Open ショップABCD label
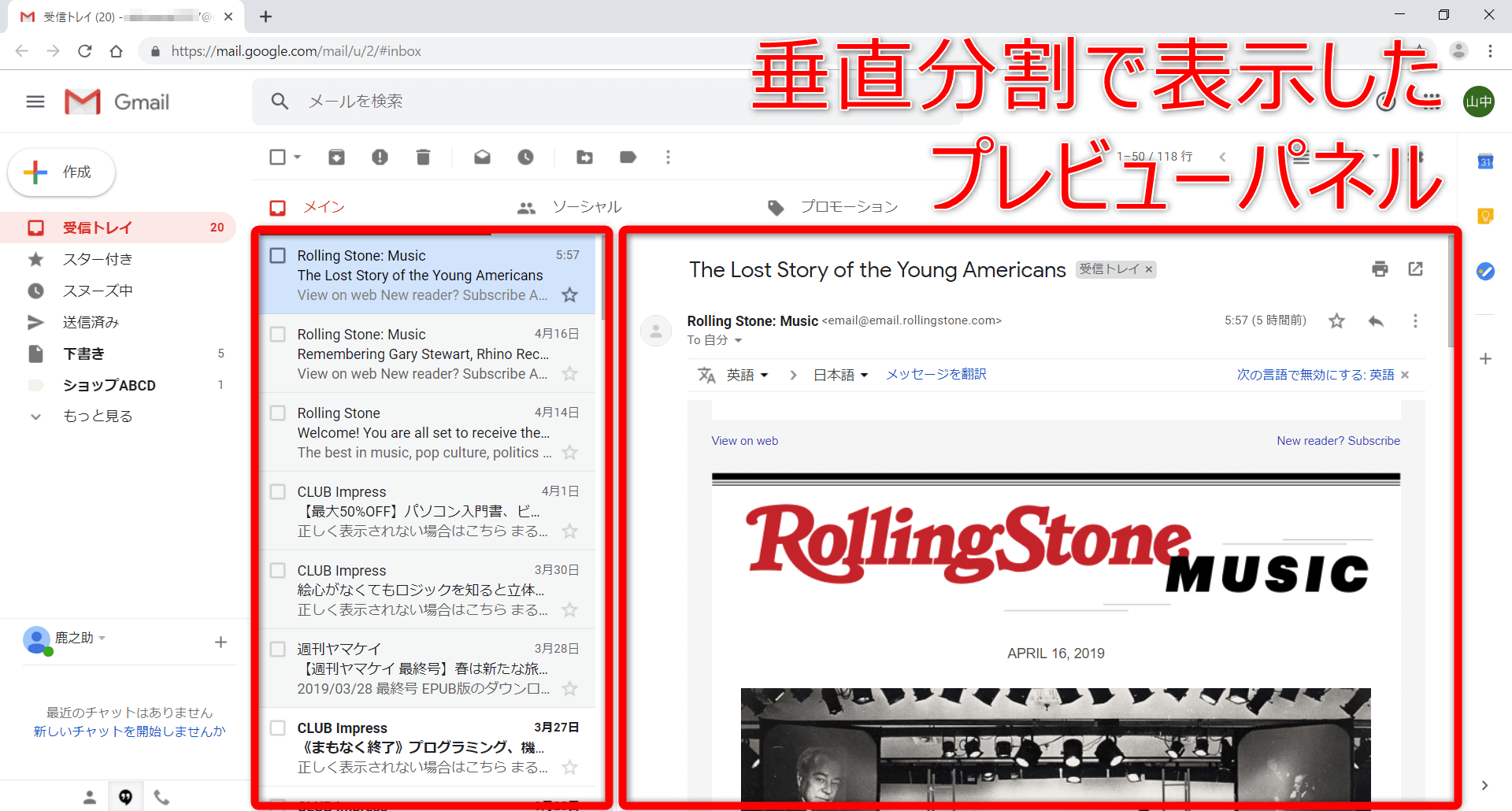1512x811 pixels. (118, 385)
